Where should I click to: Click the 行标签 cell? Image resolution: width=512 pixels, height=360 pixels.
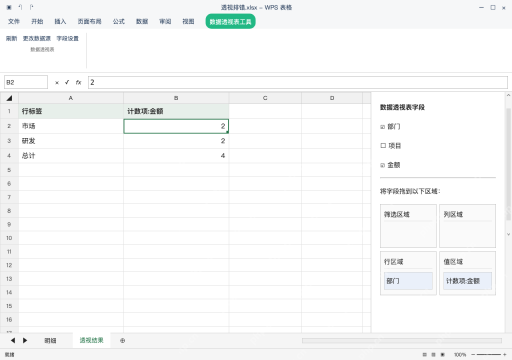[71, 111]
